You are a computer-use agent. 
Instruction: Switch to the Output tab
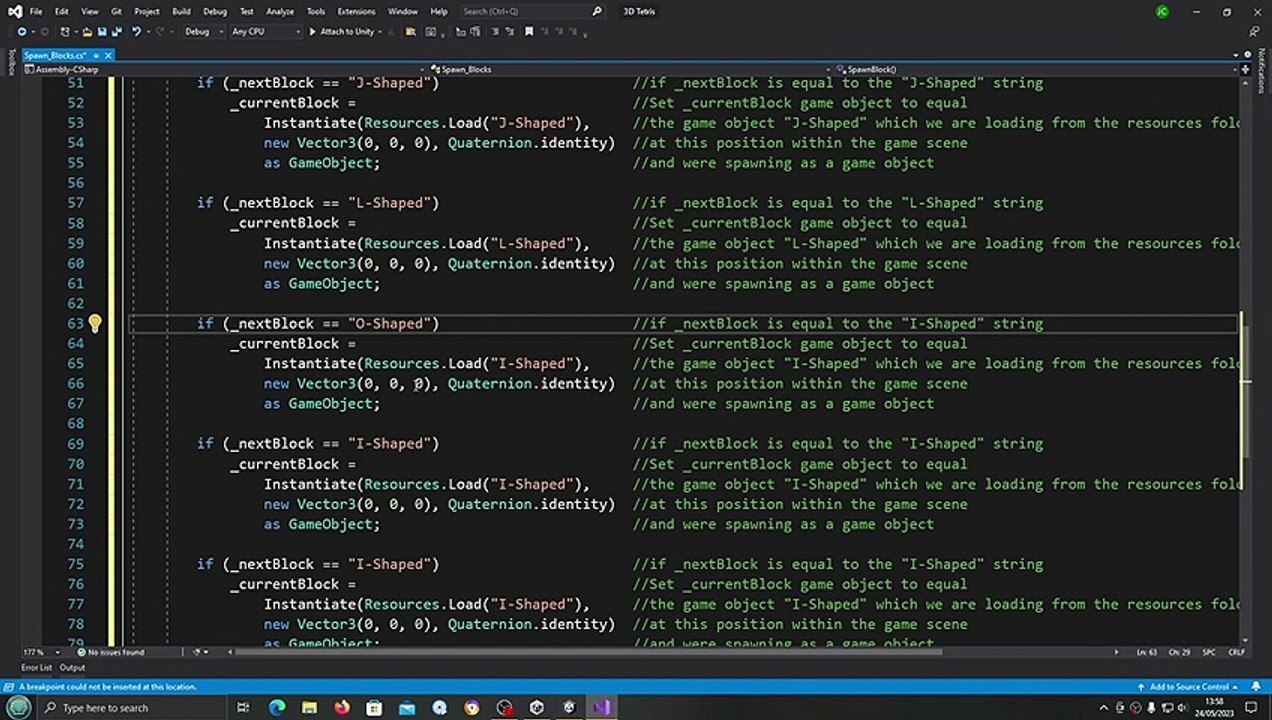(72, 668)
